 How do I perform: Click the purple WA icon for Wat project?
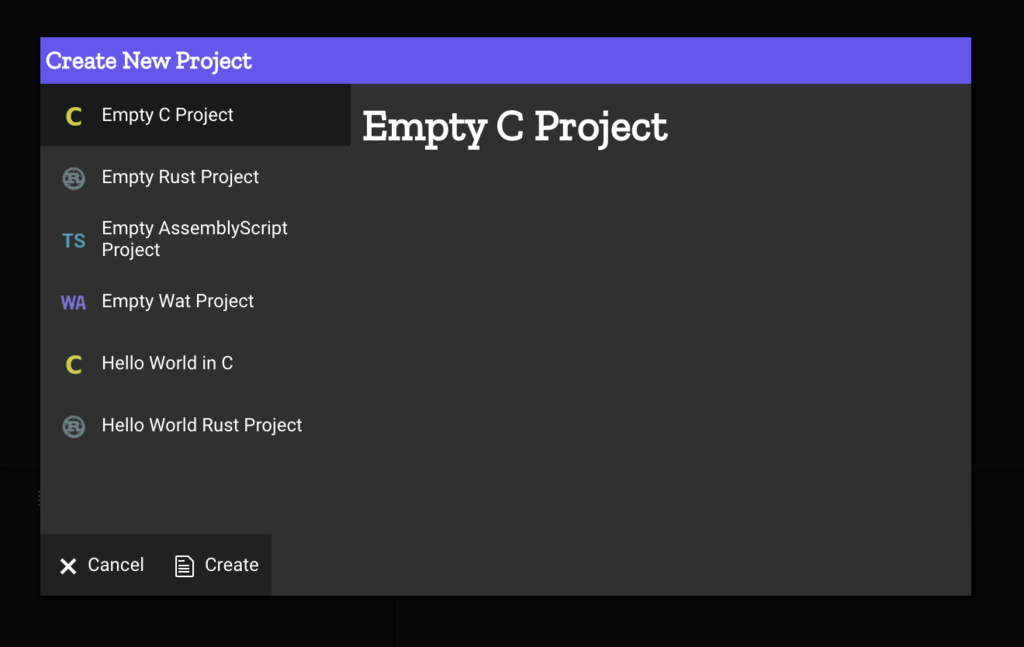73,302
